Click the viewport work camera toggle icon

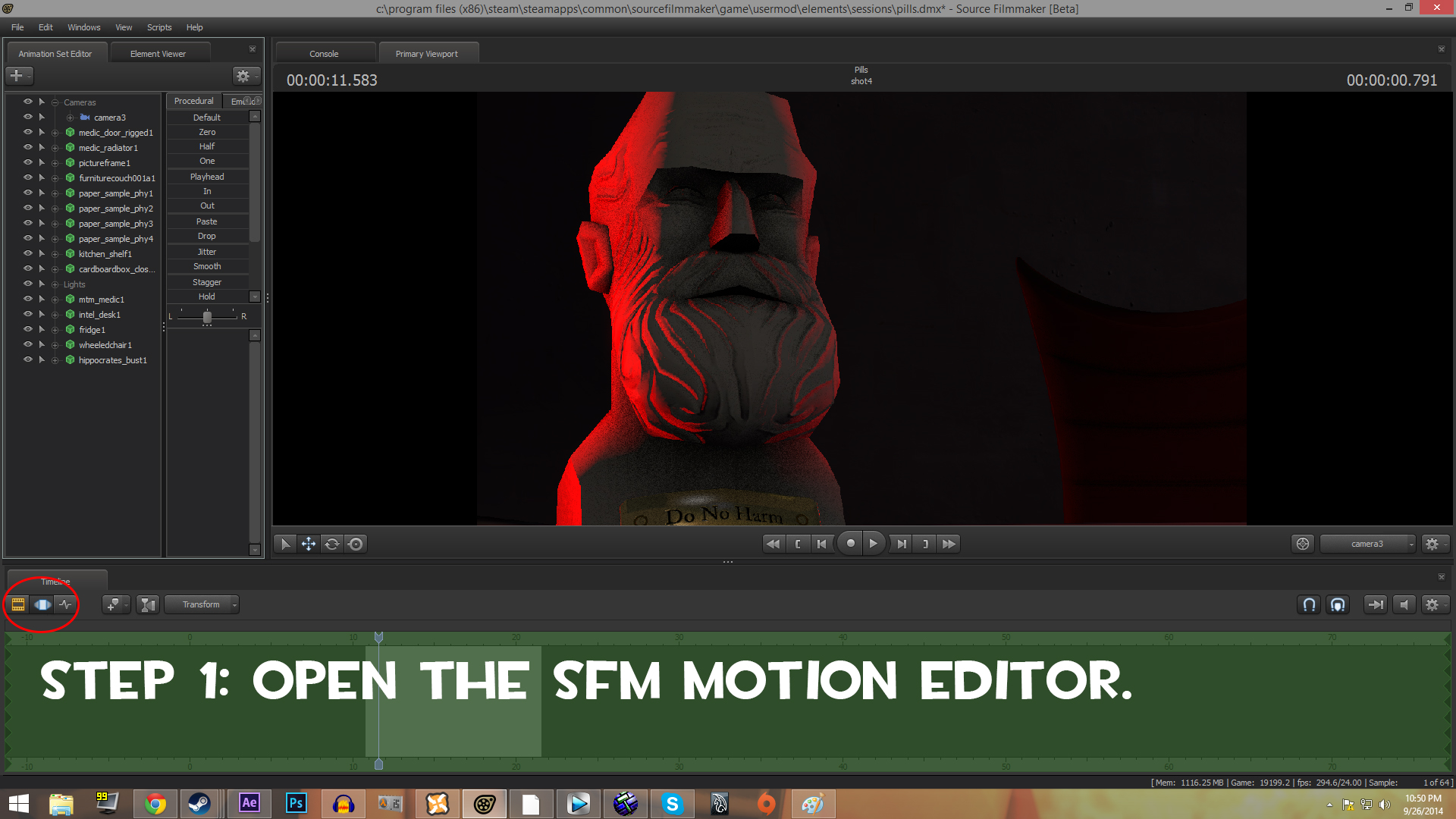tap(1303, 544)
